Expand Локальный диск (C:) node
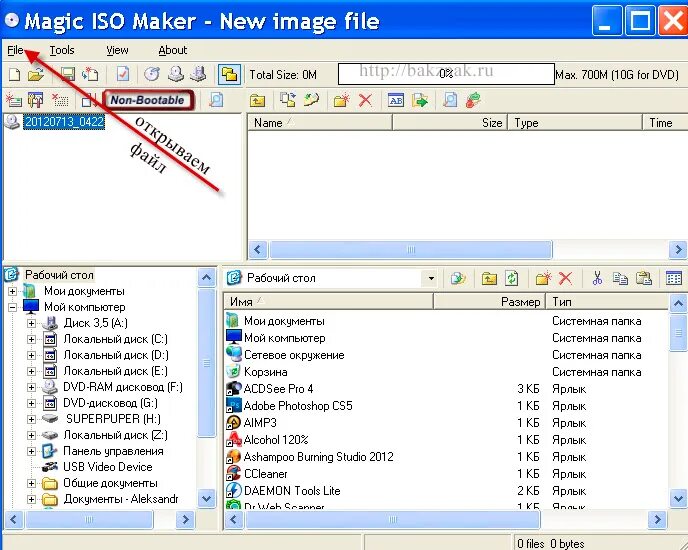Viewport: 688px width, 550px height. coord(31,339)
